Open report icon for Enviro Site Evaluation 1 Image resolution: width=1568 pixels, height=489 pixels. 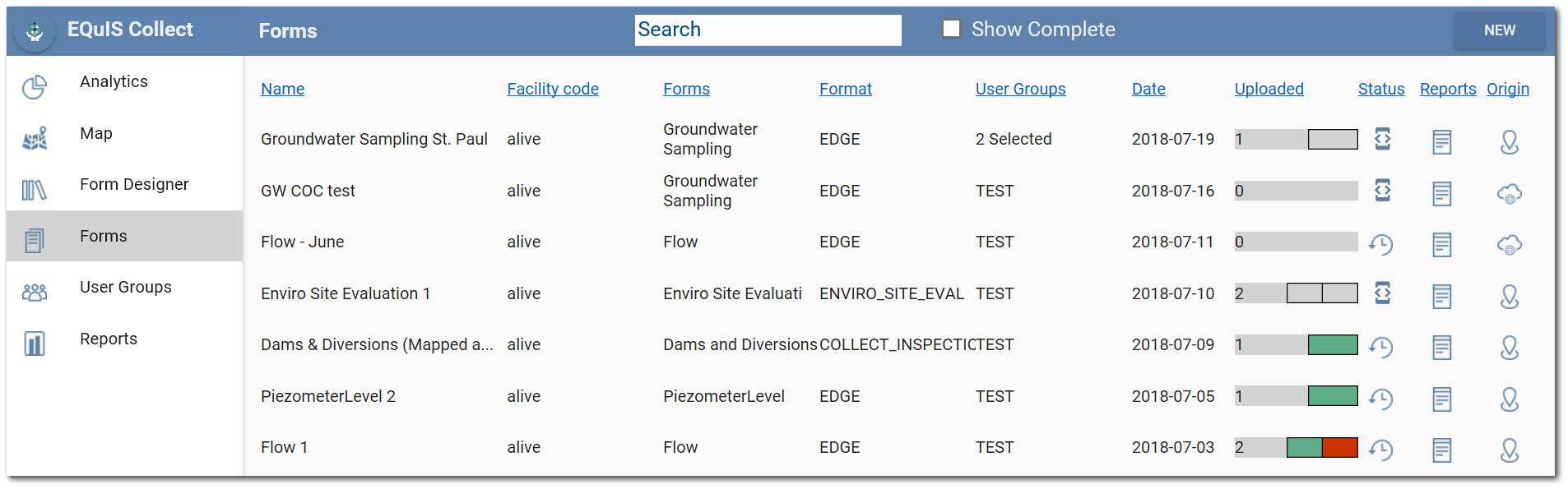tap(1442, 297)
